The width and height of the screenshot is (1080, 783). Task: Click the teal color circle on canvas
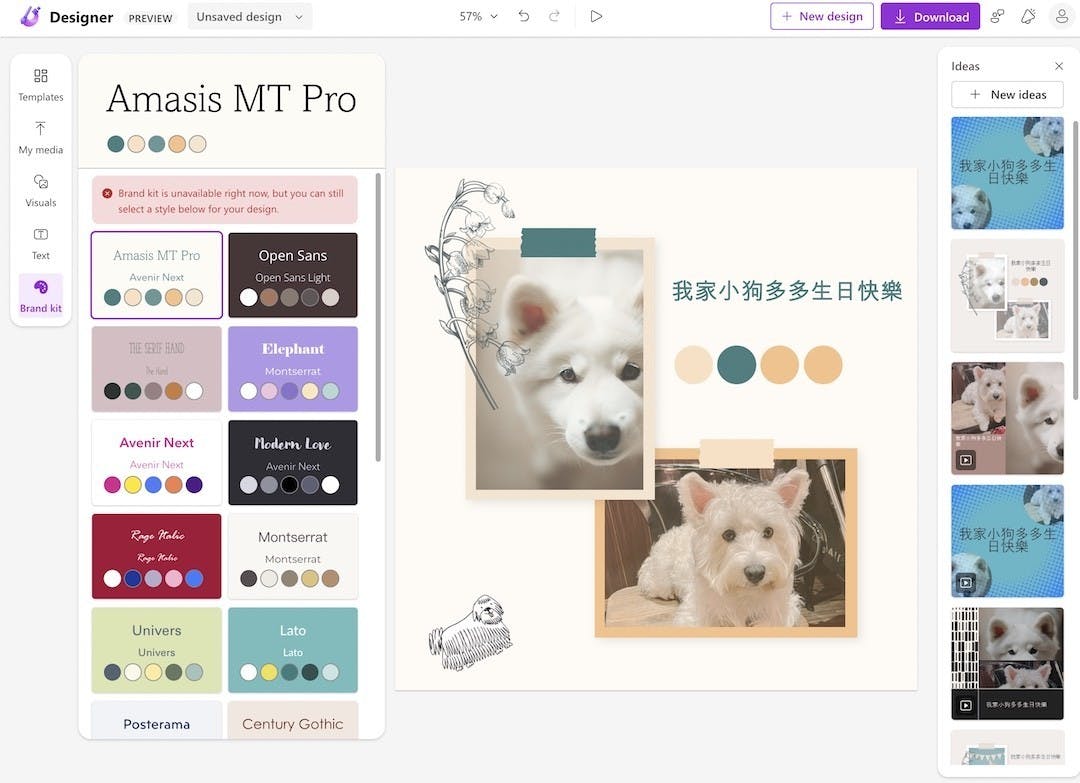(736, 365)
